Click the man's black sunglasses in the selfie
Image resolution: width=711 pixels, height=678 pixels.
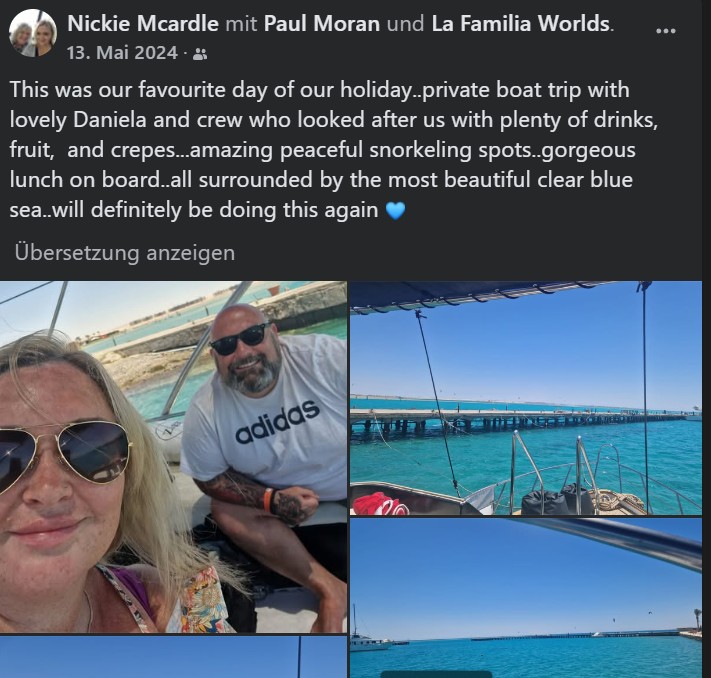click(239, 338)
